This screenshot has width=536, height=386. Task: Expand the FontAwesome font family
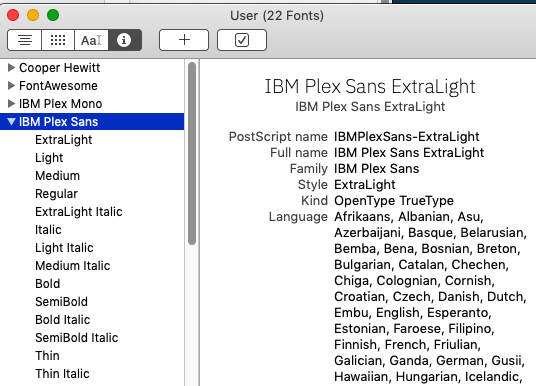pos(11,85)
